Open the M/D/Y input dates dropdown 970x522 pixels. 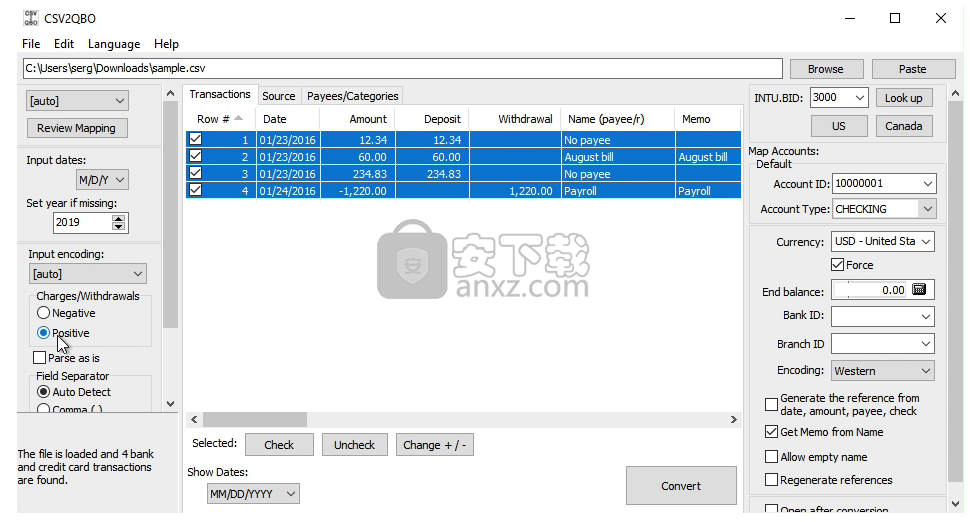pos(102,180)
